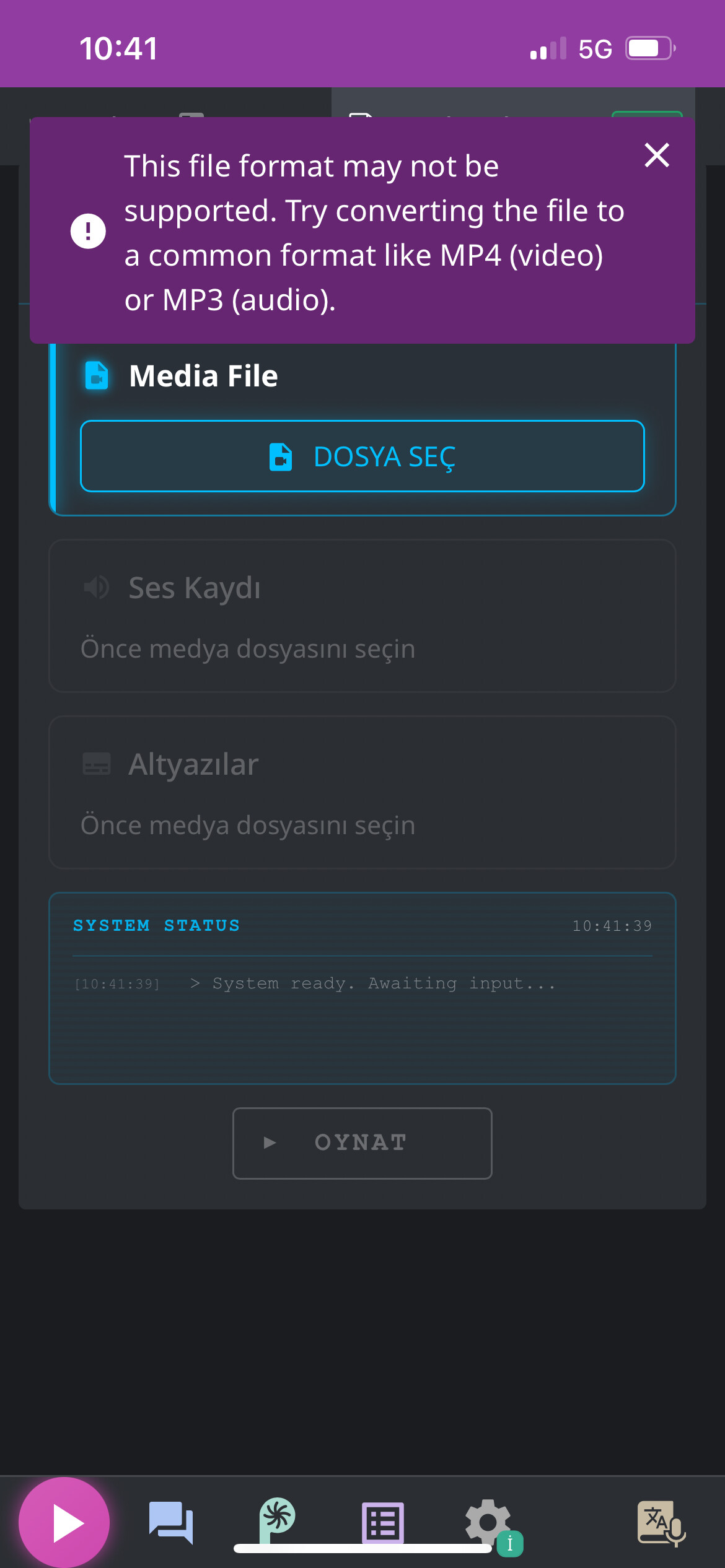Switch to the purple list view tab

[x=383, y=1523]
